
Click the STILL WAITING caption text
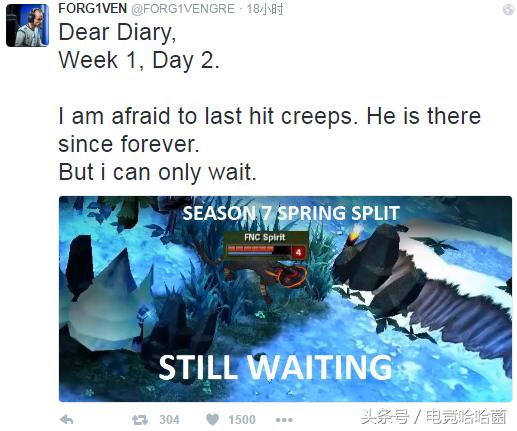coord(275,367)
